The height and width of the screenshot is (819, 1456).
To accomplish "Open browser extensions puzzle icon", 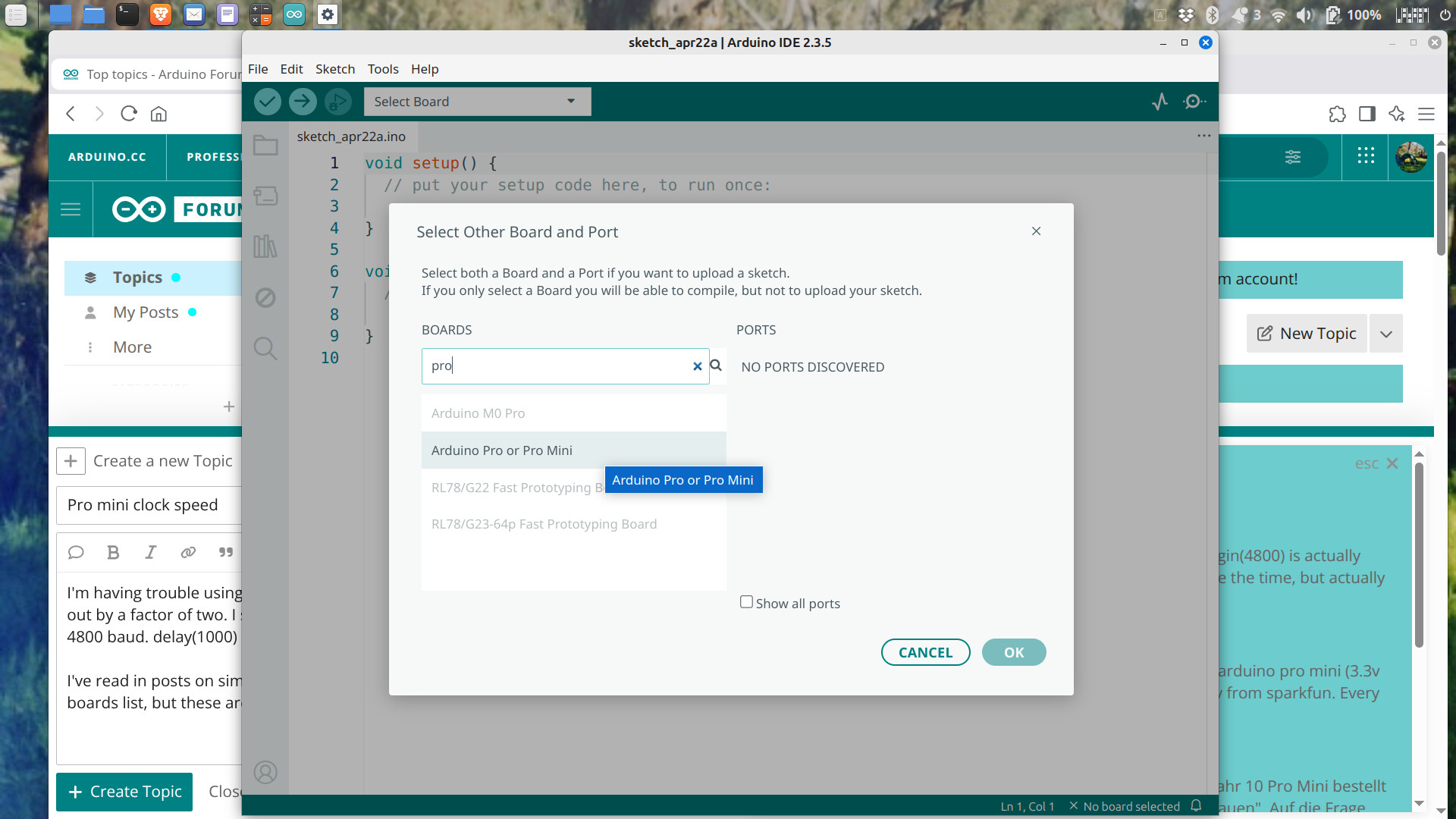I will click(1337, 114).
